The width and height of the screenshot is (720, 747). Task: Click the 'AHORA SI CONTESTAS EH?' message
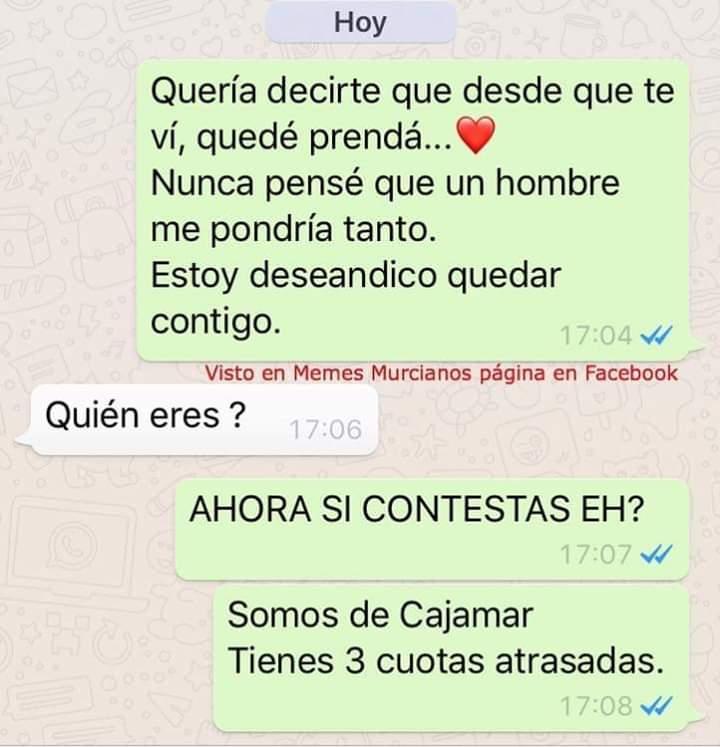(432, 530)
